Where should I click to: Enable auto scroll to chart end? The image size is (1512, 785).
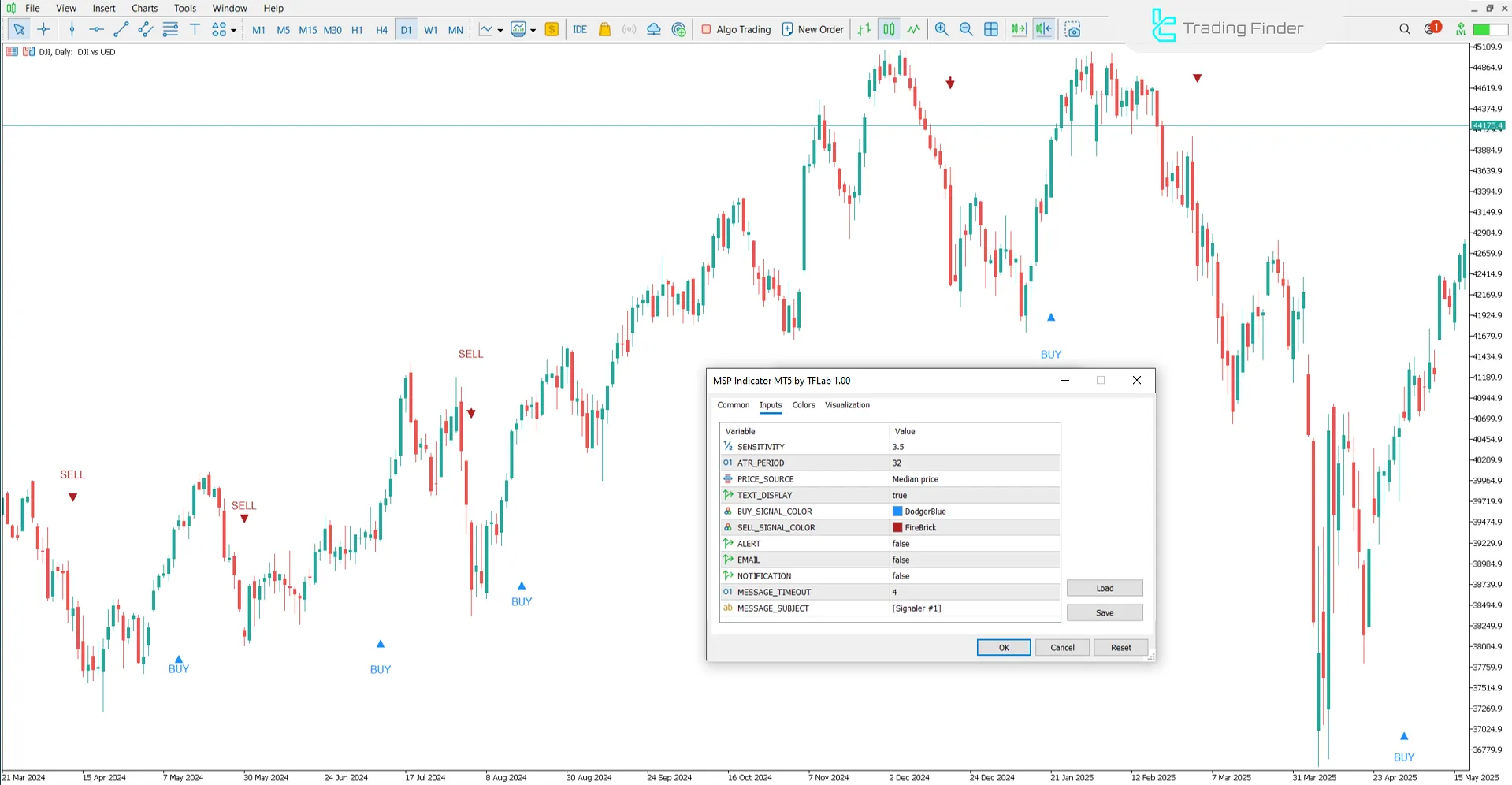pos(1019,29)
